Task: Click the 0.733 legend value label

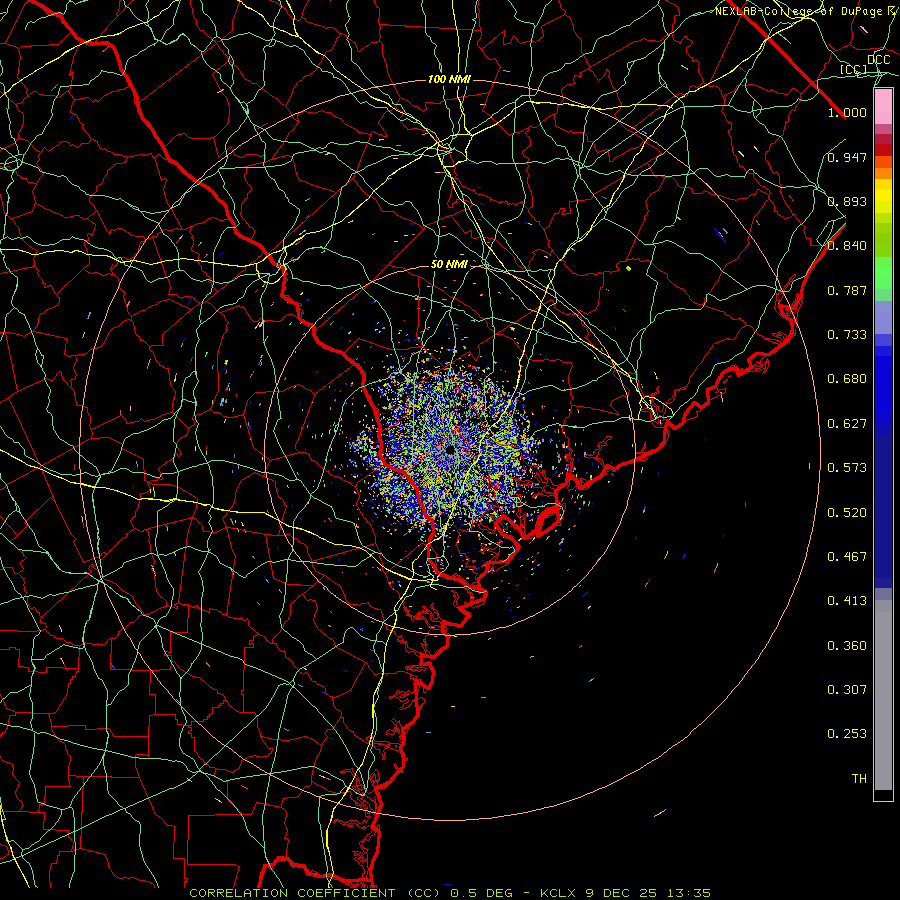Action: pos(847,335)
